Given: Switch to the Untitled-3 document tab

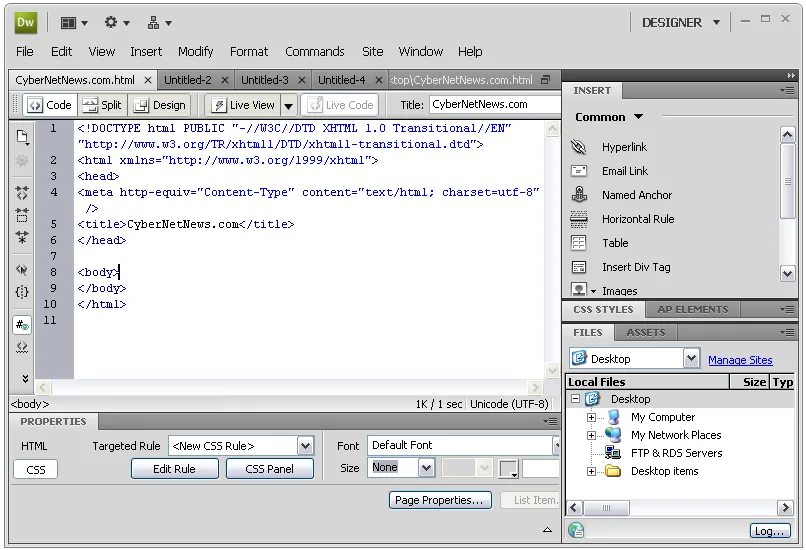Looking at the screenshot, I should coord(265,80).
